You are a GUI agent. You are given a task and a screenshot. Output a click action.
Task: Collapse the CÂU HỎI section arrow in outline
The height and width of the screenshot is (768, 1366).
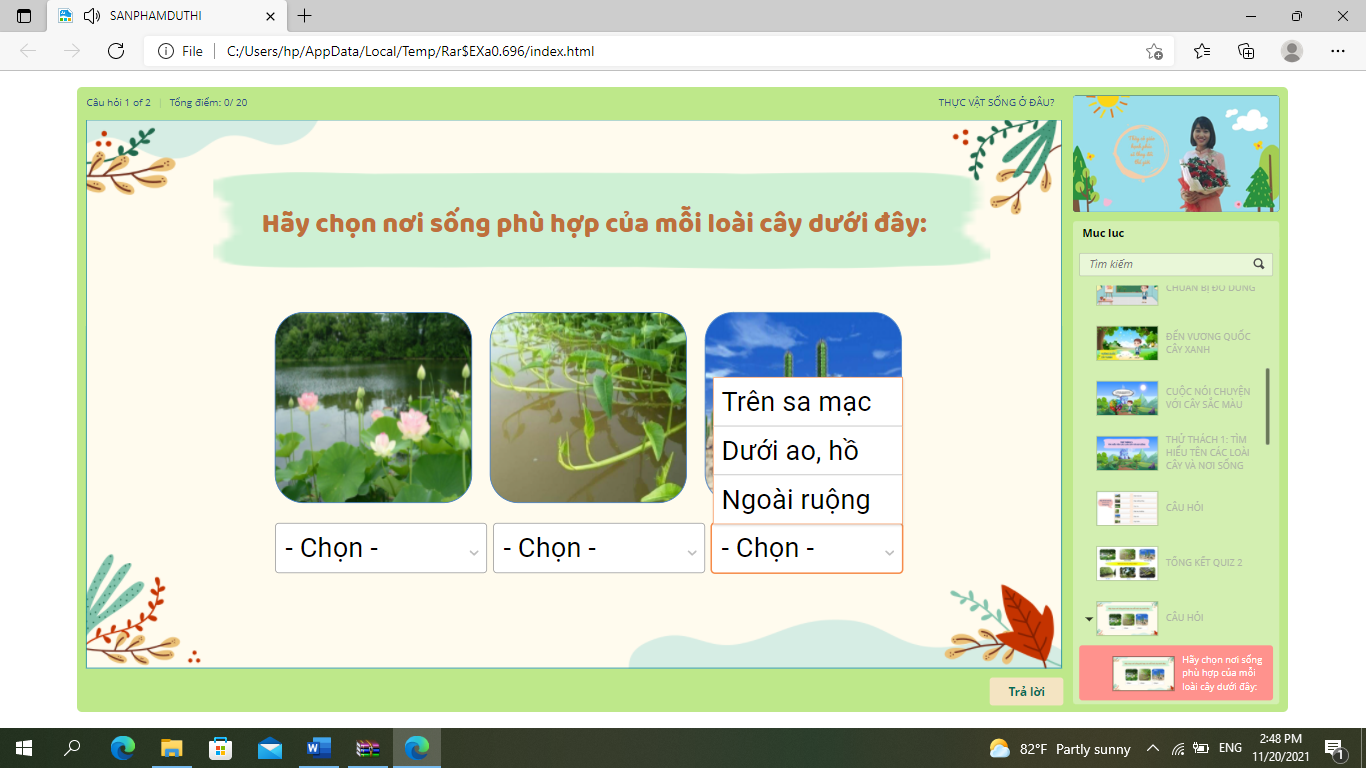(x=1088, y=619)
